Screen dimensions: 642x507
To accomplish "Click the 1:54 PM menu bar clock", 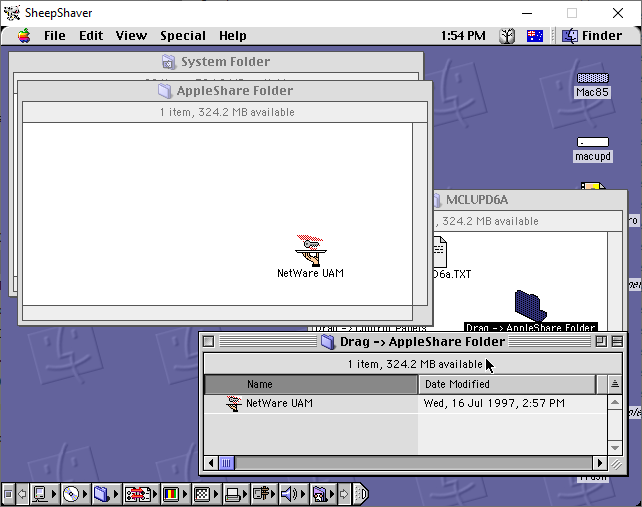I will click(x=463, y=36).
